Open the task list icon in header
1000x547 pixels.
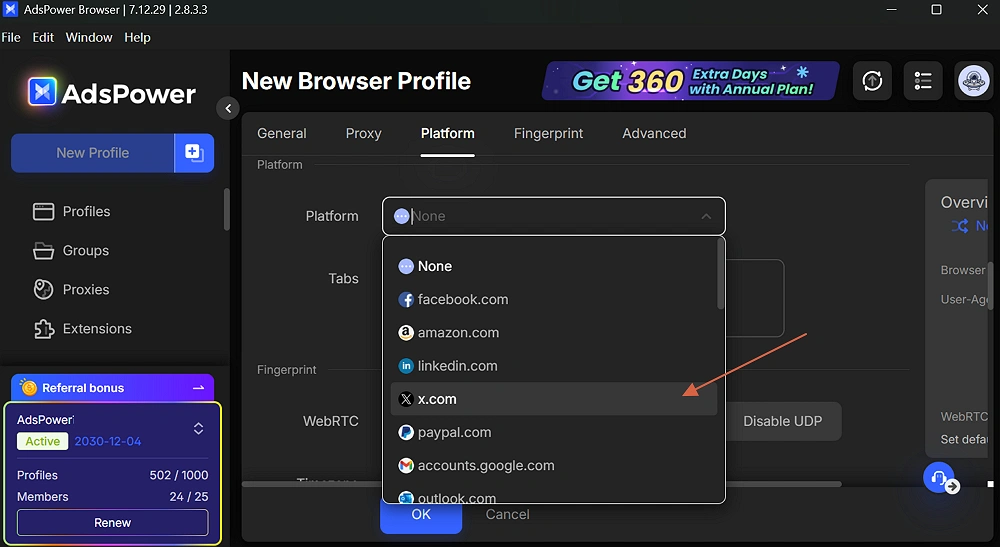923,81
